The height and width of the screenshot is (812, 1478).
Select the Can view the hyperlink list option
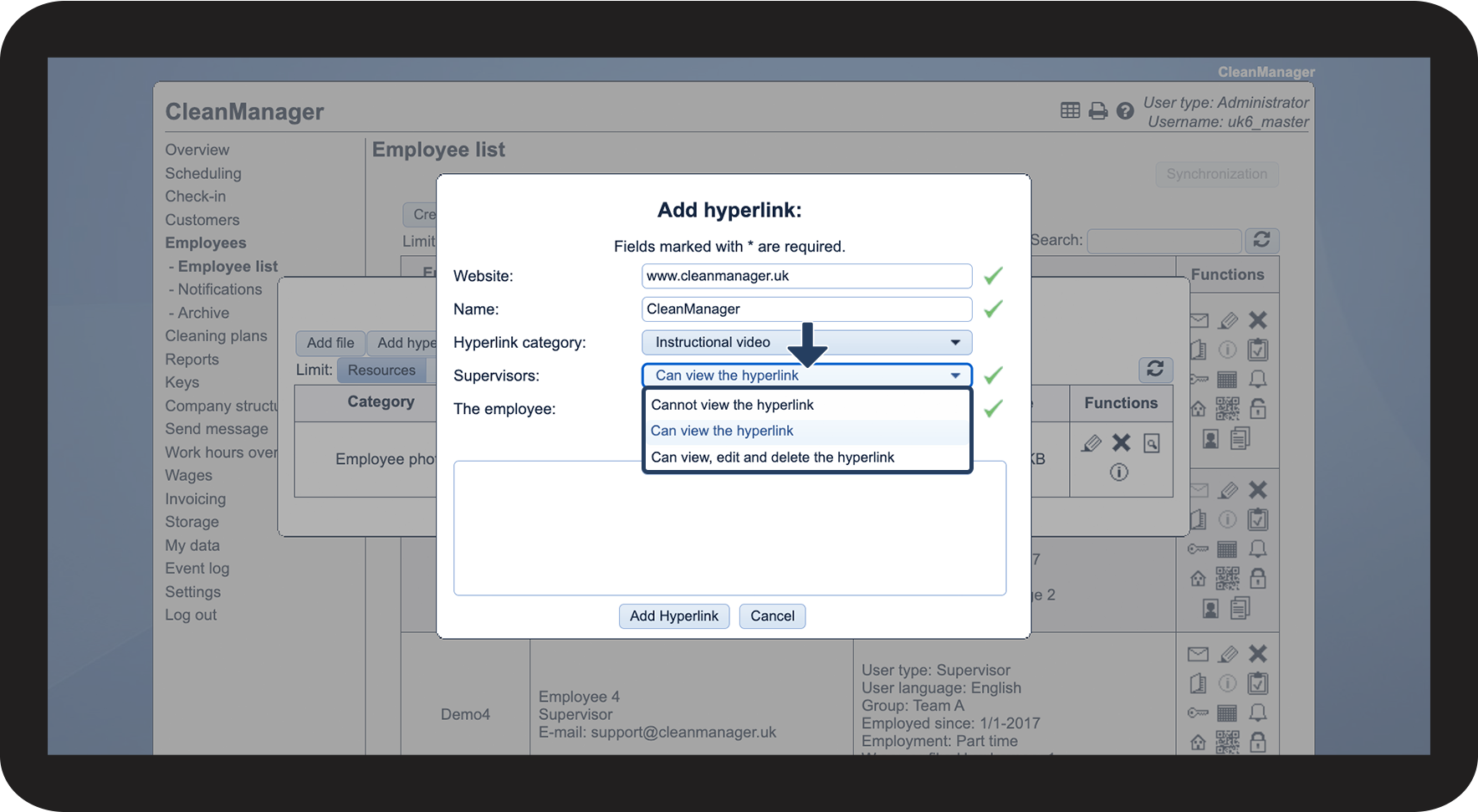[x=806, y=431]
